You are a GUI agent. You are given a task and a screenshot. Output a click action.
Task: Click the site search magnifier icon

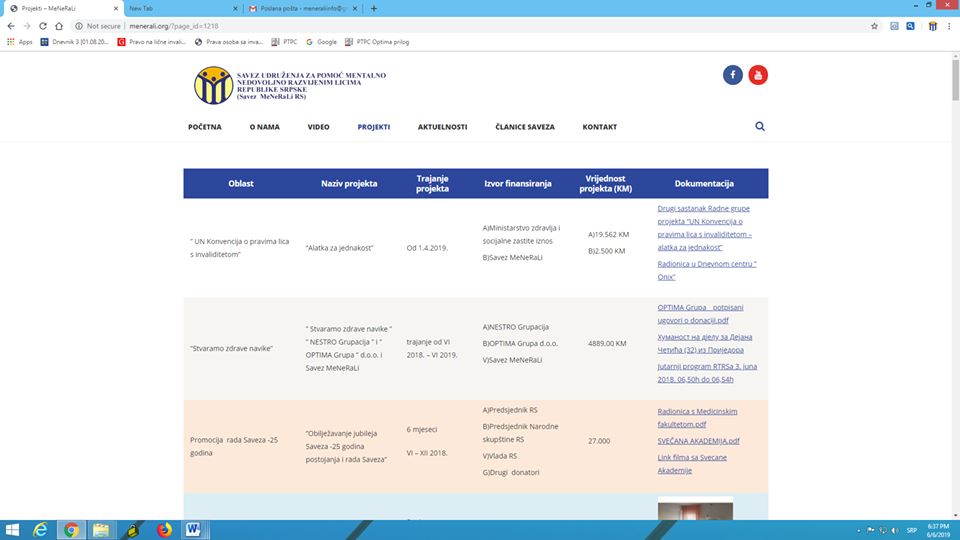760,127
